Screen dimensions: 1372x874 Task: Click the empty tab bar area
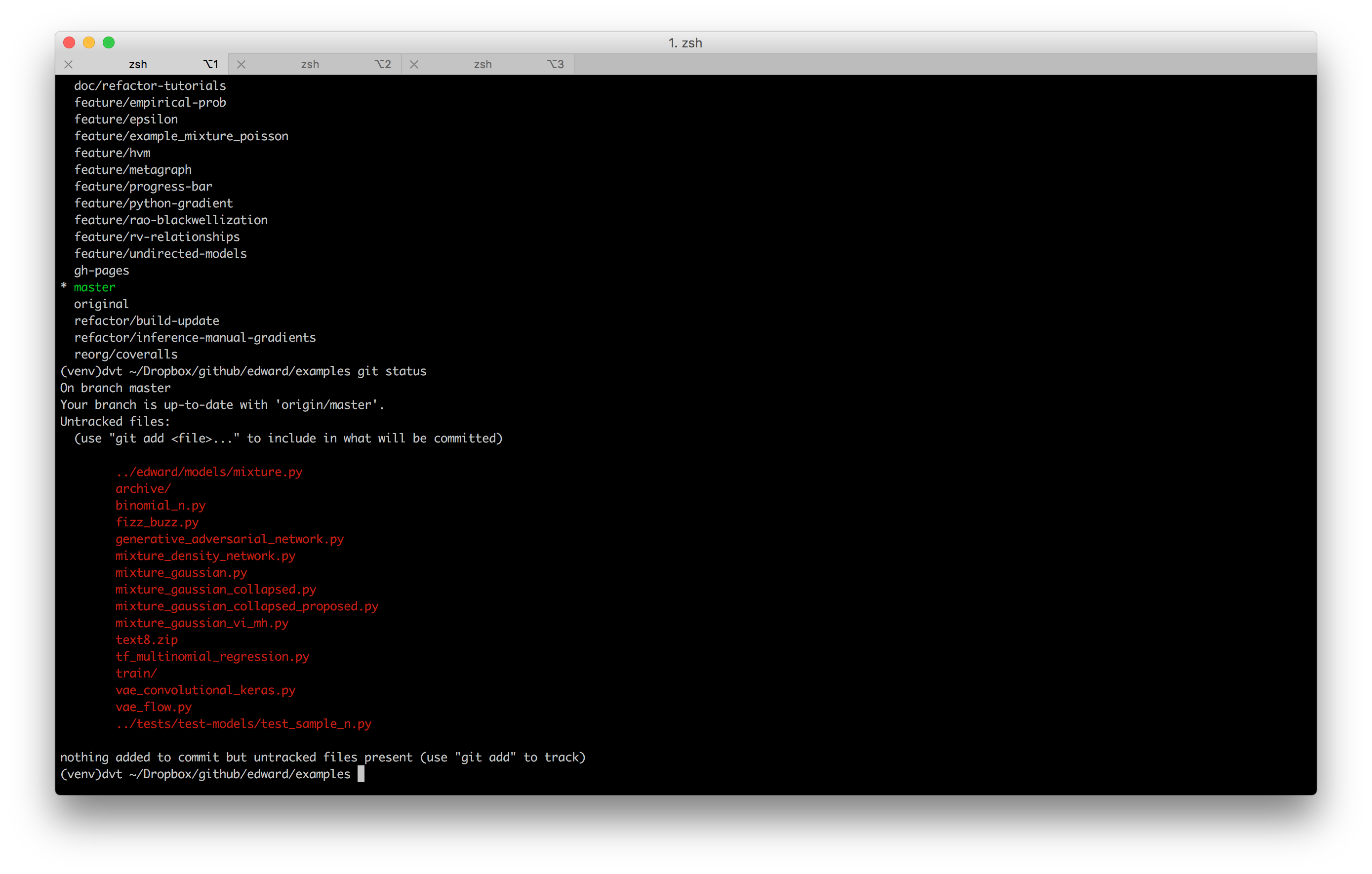(x=940, y=64)
